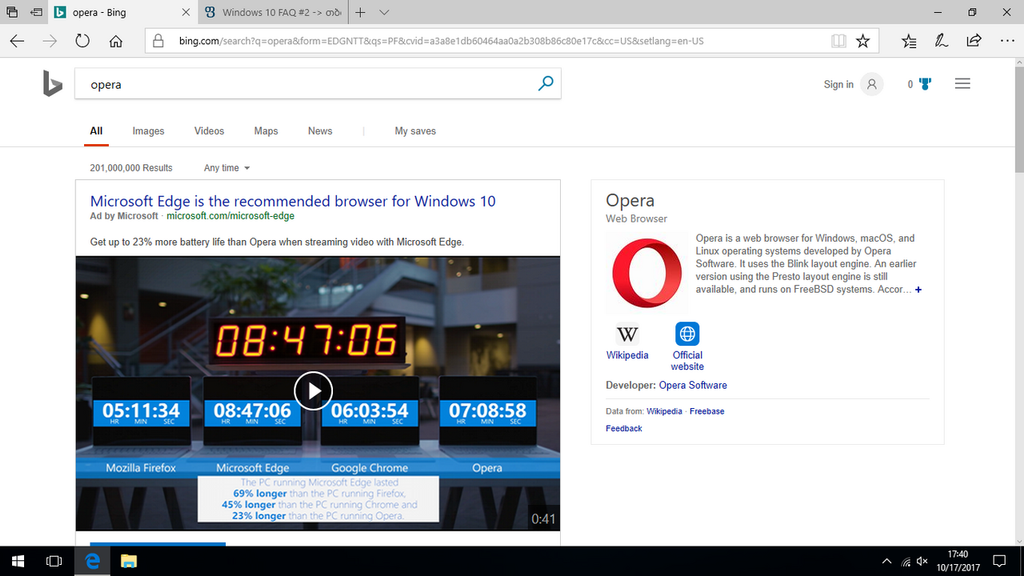This screenshot has width=1024, height=576.
Task: Open the tab list dropdown chevron
Action: 384,12
